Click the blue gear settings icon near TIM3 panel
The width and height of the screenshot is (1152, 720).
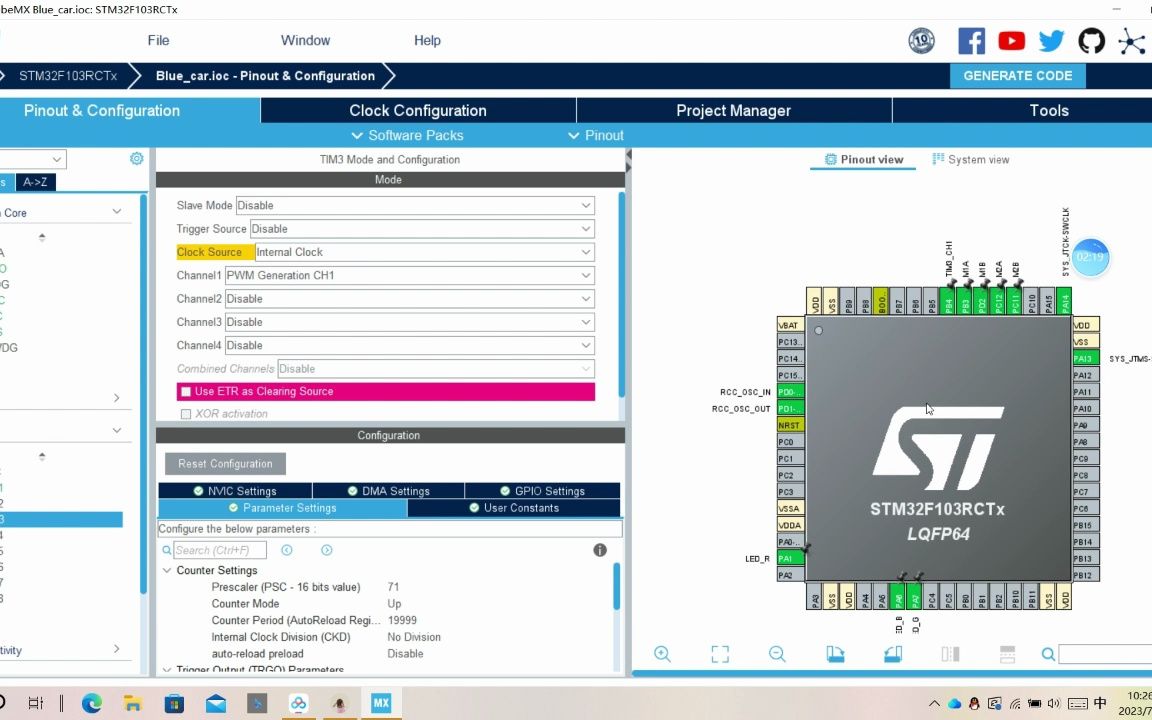pos(136,158)
